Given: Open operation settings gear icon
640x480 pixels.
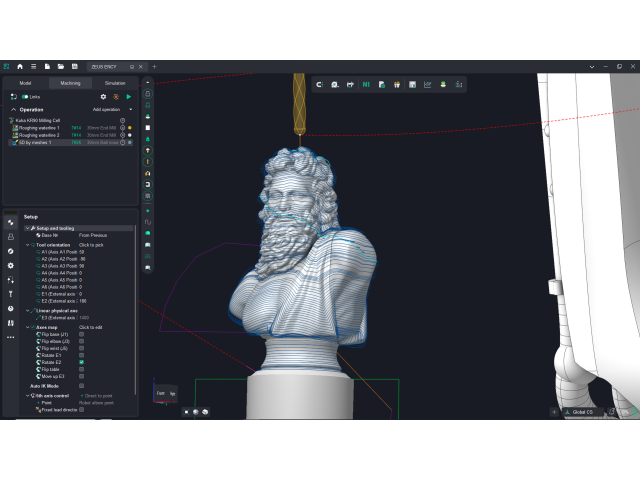Looking at the screenshot, I should (103, 96).
